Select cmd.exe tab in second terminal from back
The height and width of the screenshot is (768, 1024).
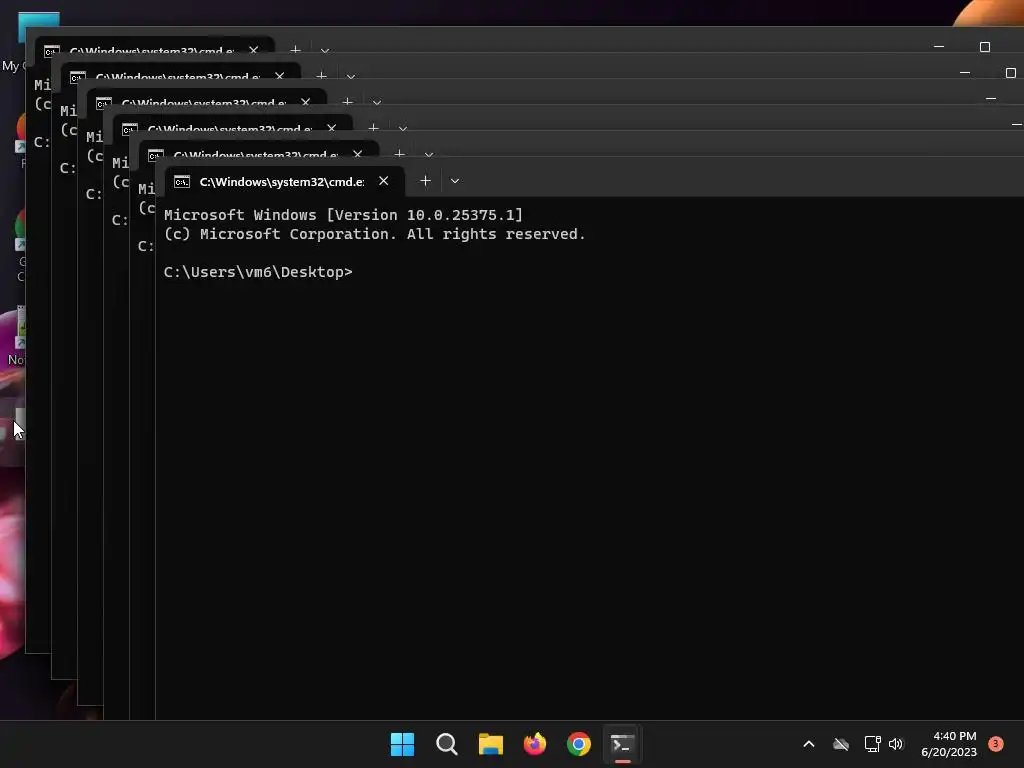[180, 73]
